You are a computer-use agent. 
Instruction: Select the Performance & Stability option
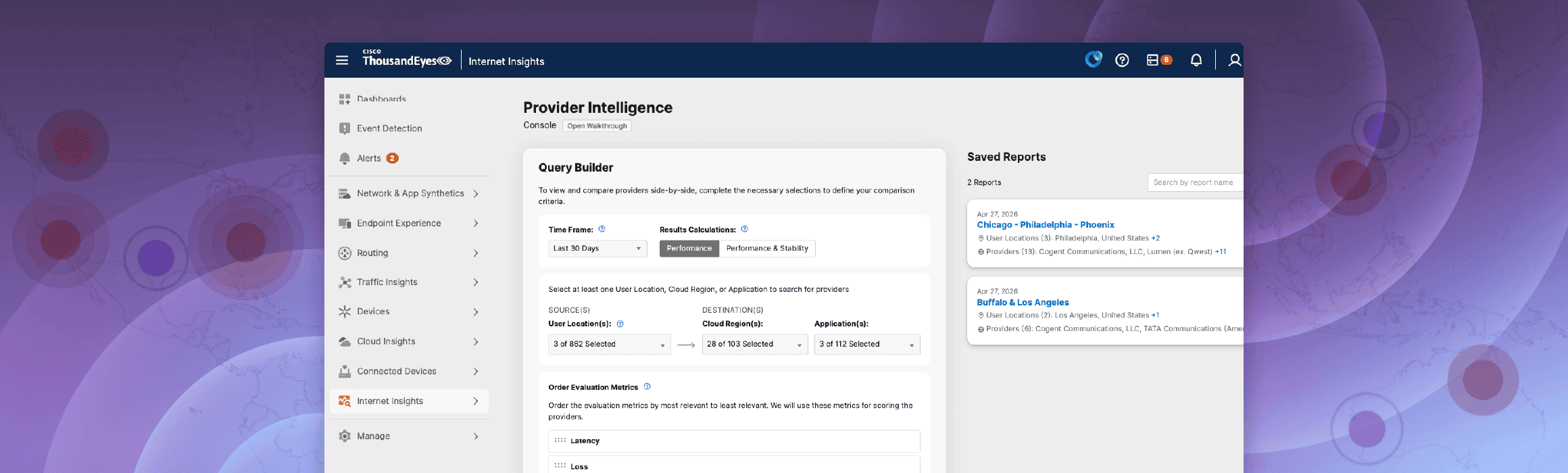coord(767,248)
